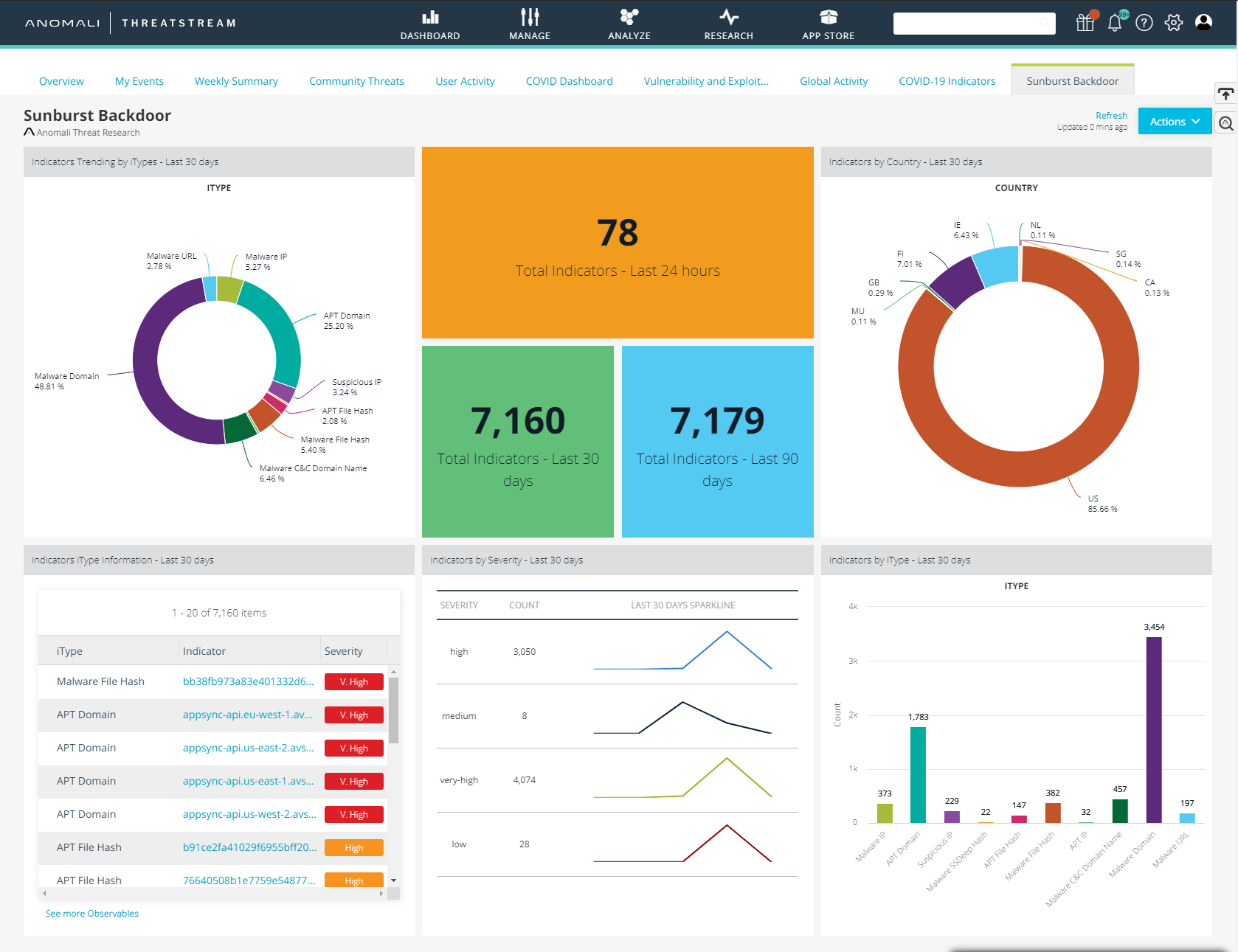Viewport: 1238px width, 952px height.
Task: Open indicator appsync-api.us-west-2.avs...
Action: tap(249, 814)
